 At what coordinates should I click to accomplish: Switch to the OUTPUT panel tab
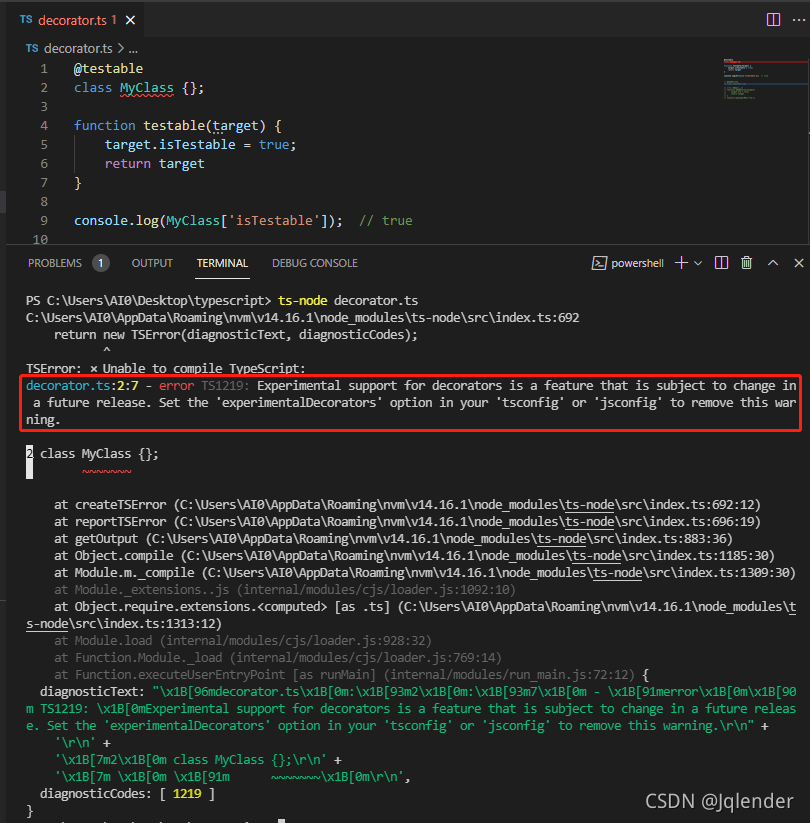(152, 263)
